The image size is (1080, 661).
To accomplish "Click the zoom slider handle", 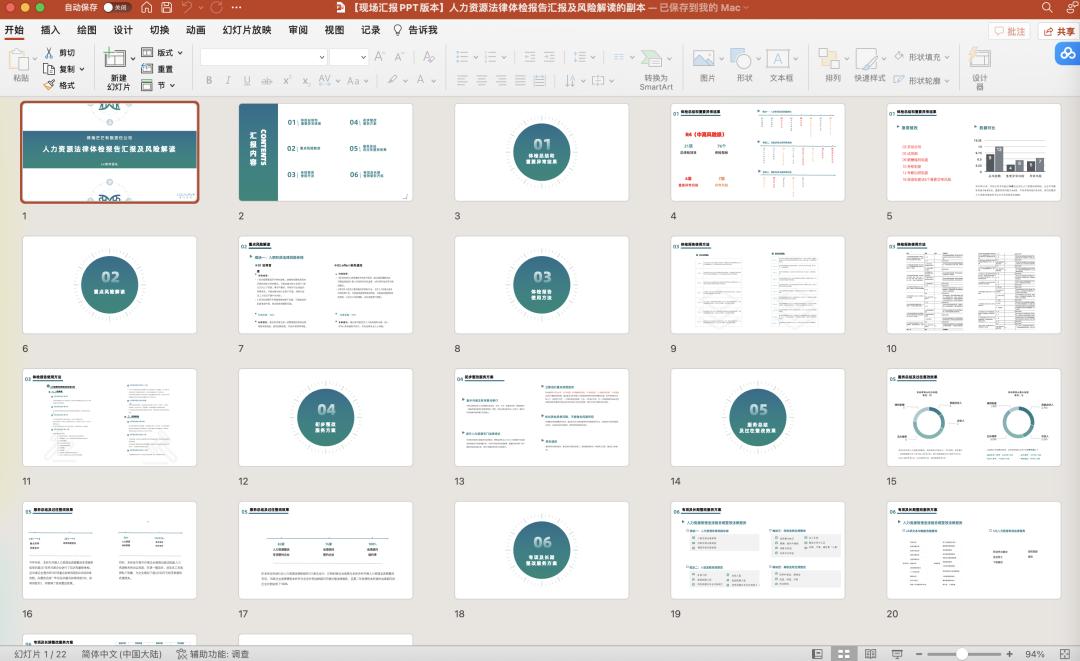I will pyautogui.click(x=962, y=654).
